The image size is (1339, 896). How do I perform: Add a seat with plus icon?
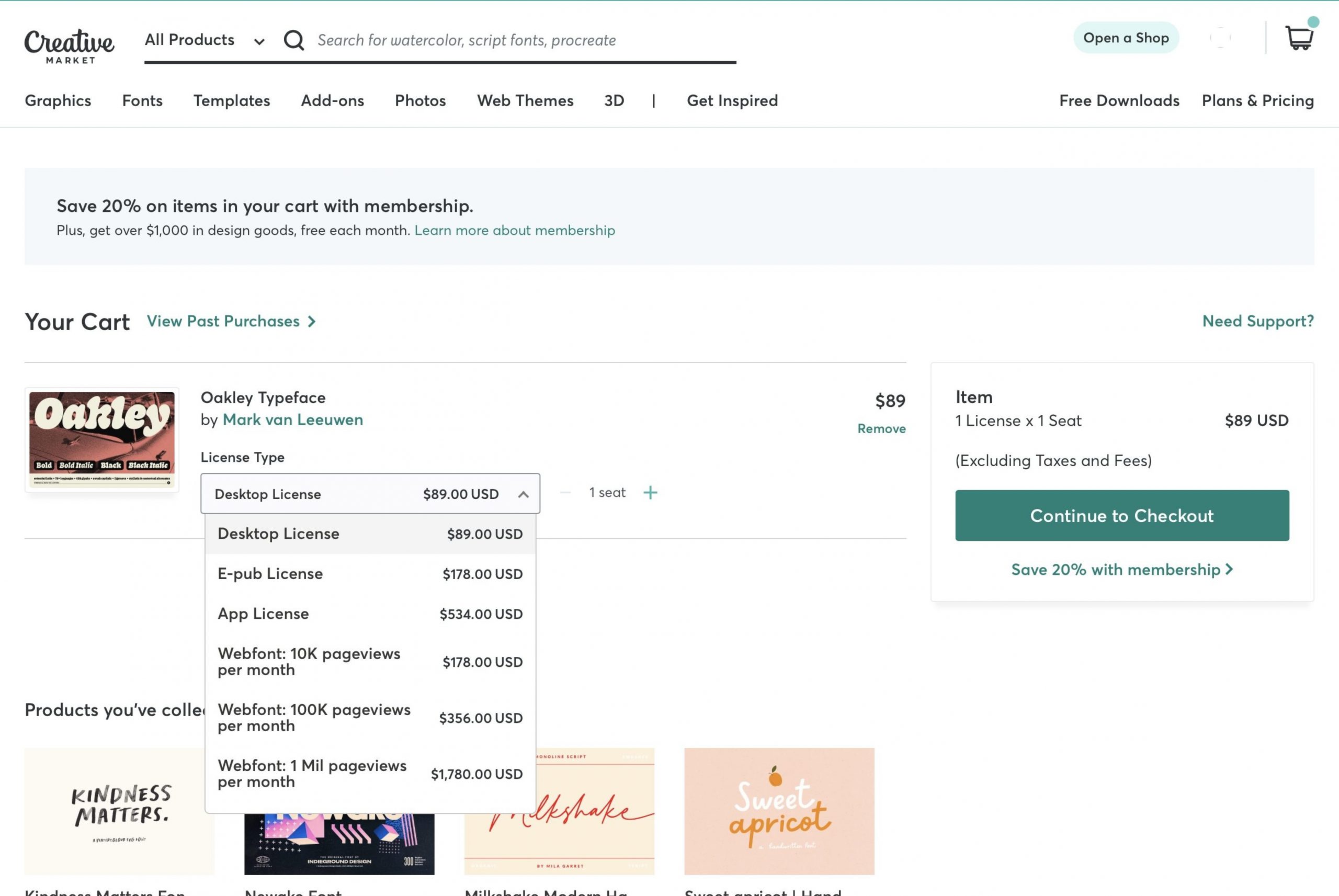click(650, 493)
